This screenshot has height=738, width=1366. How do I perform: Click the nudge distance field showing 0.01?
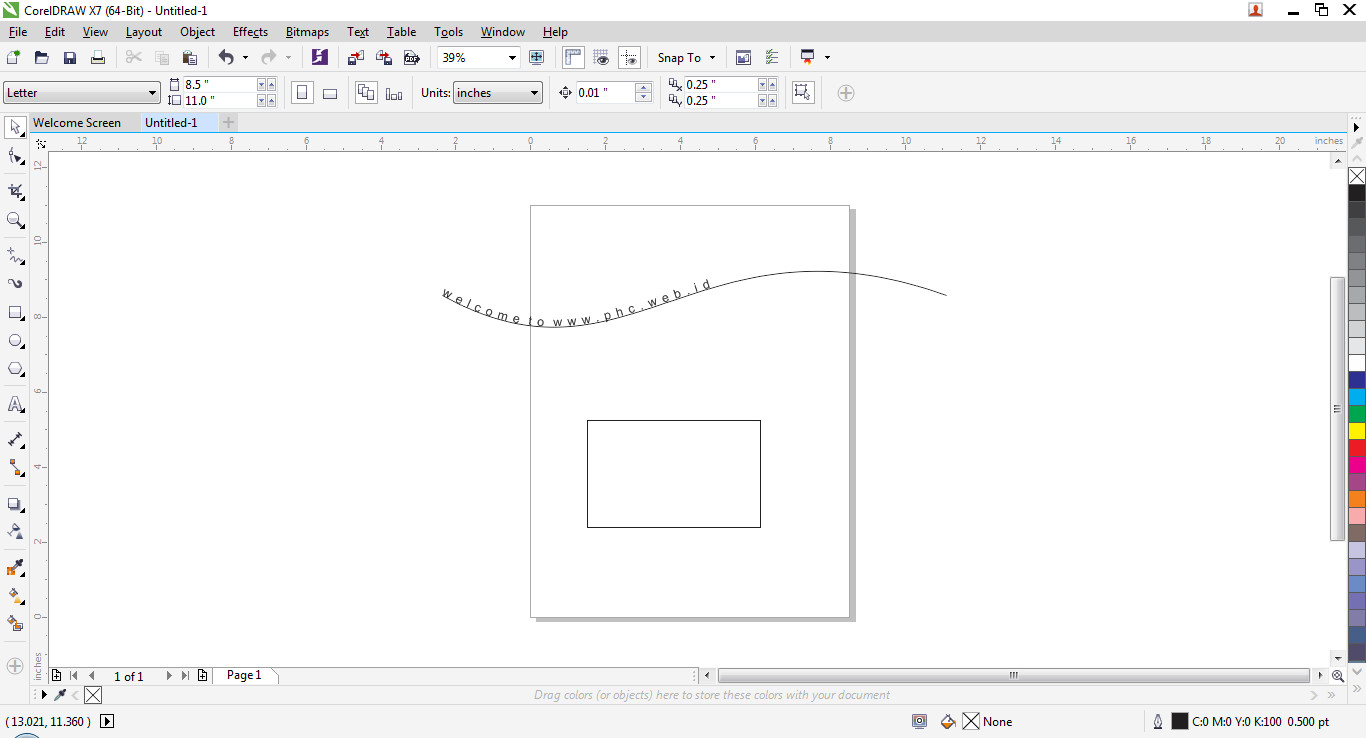point(605,93)
